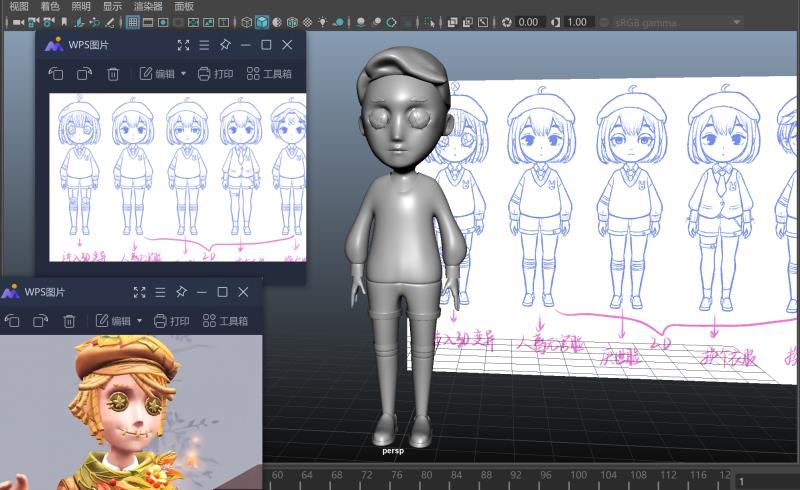Viewport: 800px width, 490px height.
Task: Expand the 编辑 dropdown in the bottom WPS window
Action: [139, 321]
